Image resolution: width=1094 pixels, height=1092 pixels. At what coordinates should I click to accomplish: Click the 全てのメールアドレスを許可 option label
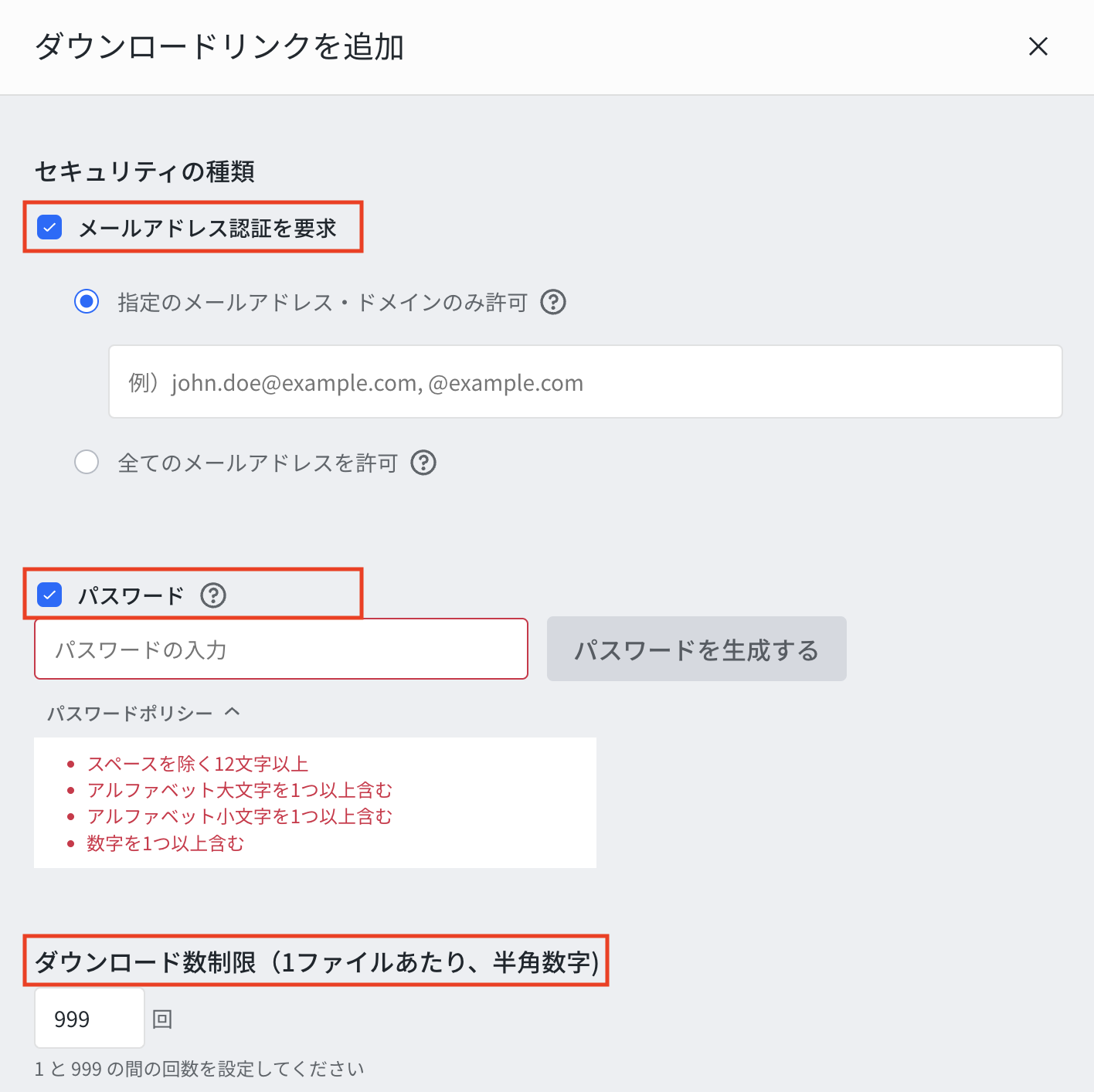tap(258, 463)
